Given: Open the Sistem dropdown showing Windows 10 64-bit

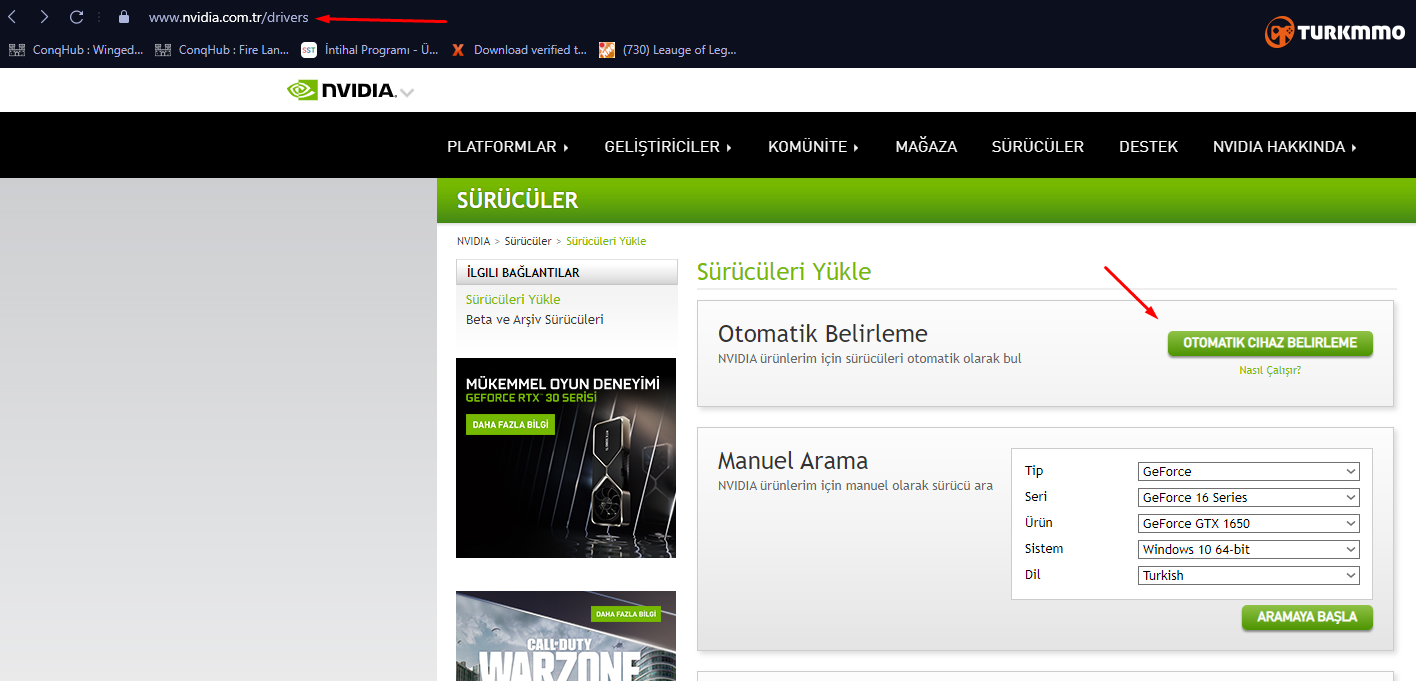Looking at the screenshot, I should pos(1249,549).
